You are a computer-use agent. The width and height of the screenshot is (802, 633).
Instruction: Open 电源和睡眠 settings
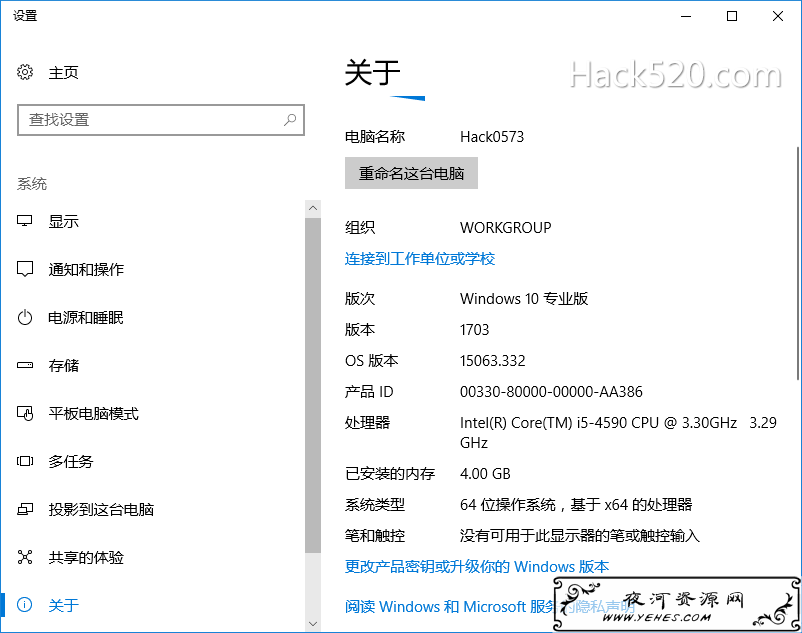[x=86, y=318]
